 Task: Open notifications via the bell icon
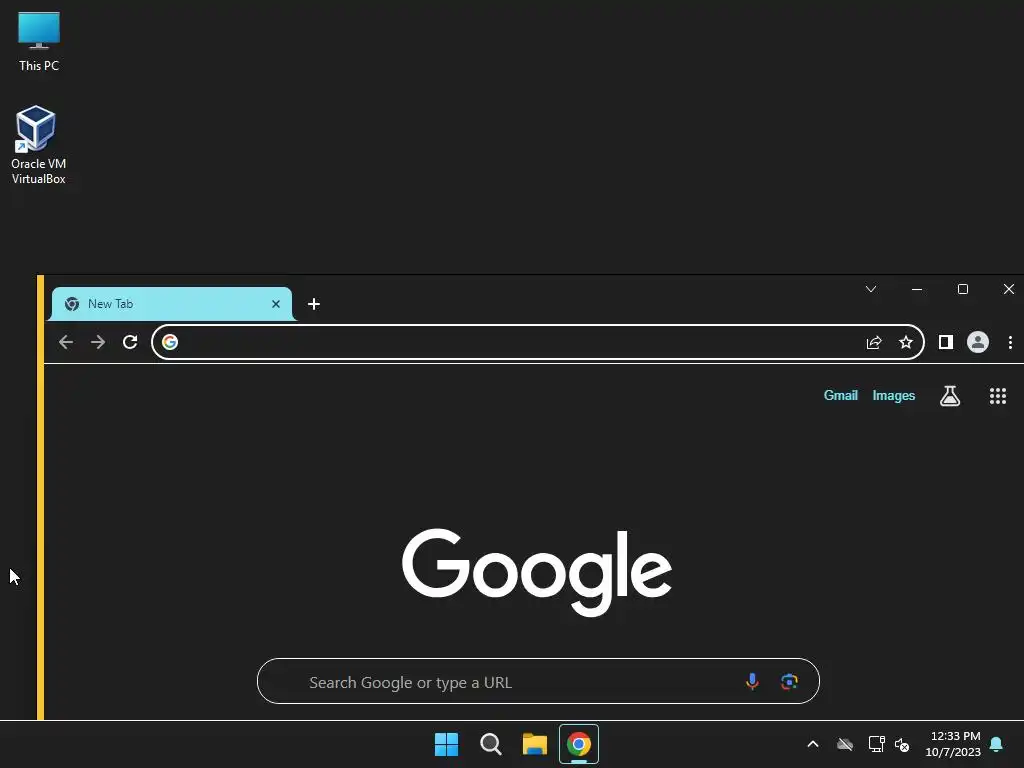click(996, 744)
